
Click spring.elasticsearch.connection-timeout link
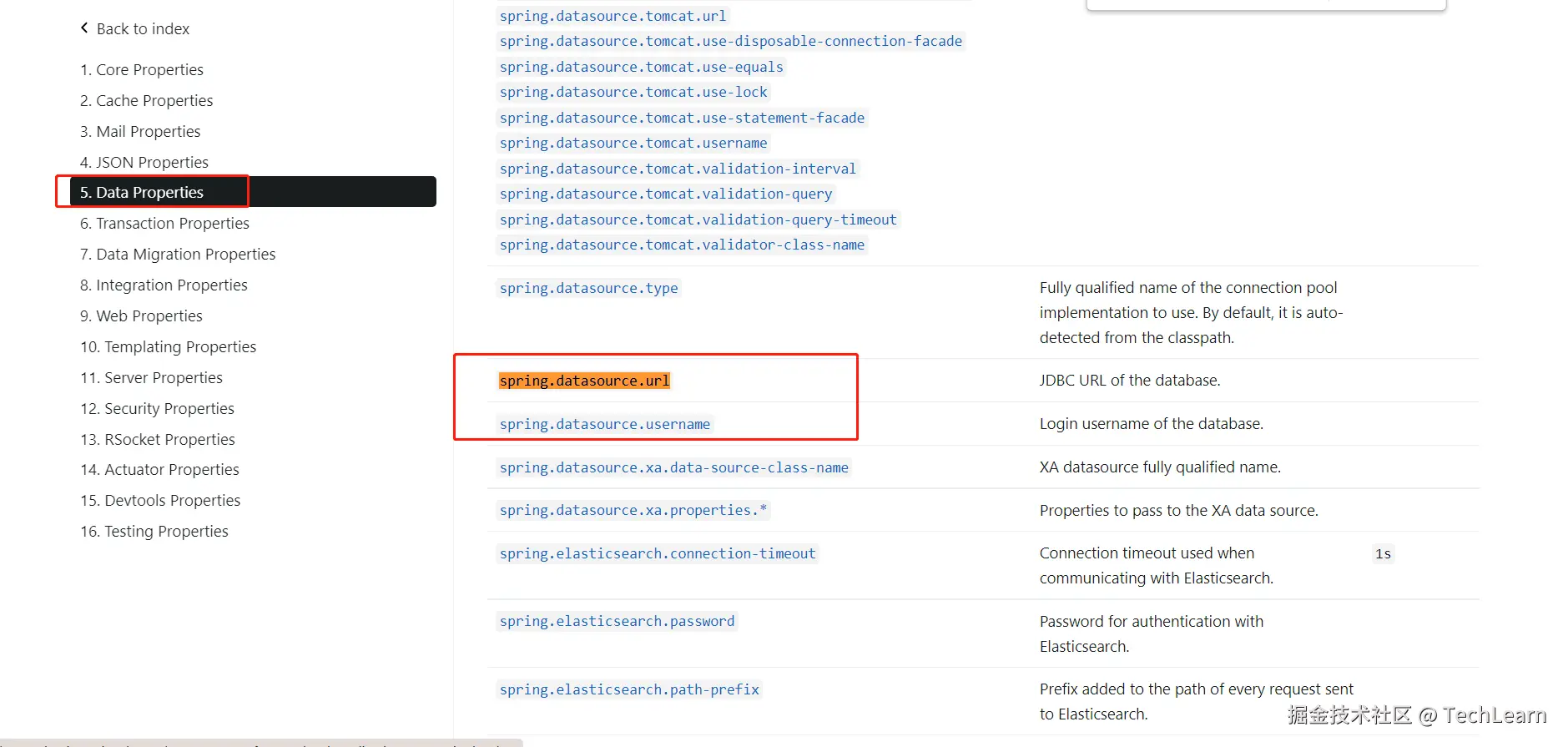point(658,553)
